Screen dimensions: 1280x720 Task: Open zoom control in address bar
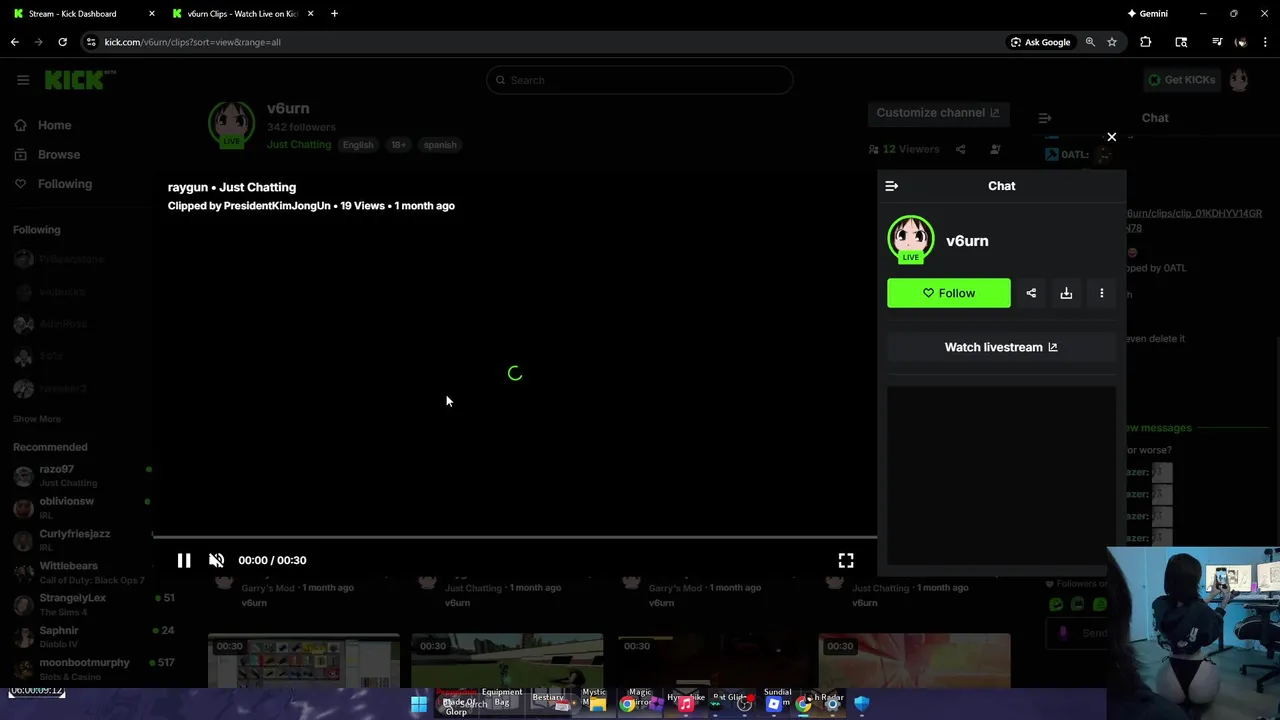tap(1090, 42)
